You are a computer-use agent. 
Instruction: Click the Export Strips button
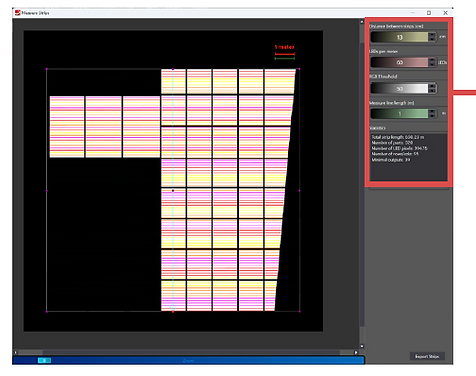427,356
